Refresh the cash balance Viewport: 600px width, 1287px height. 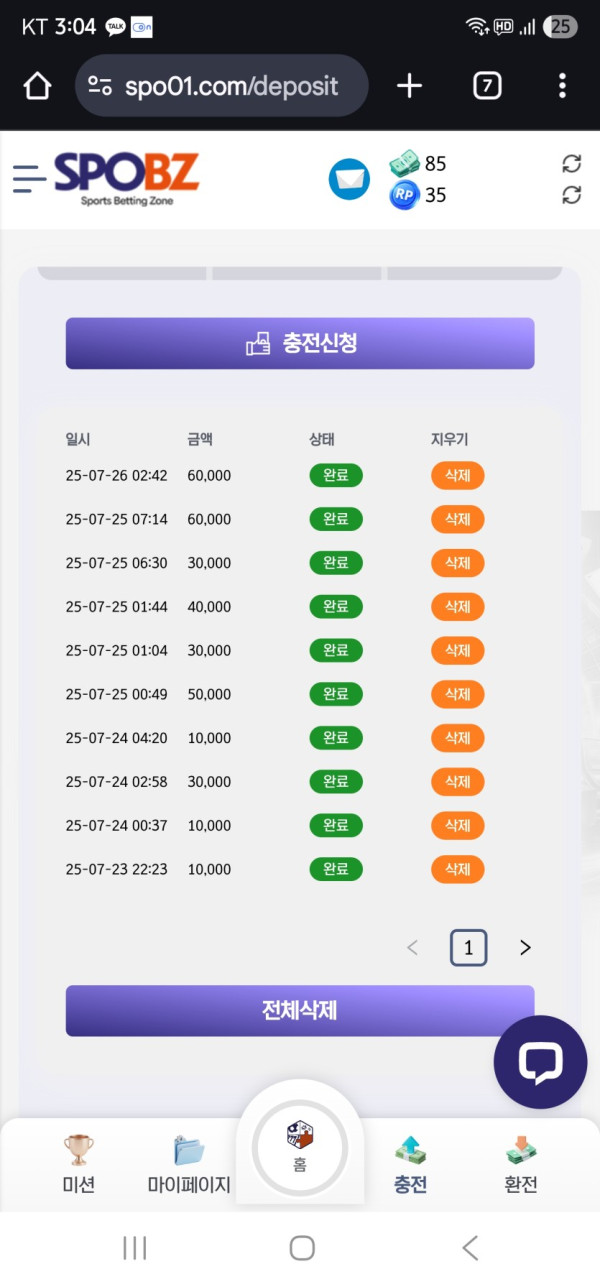[x=571, y=164]
